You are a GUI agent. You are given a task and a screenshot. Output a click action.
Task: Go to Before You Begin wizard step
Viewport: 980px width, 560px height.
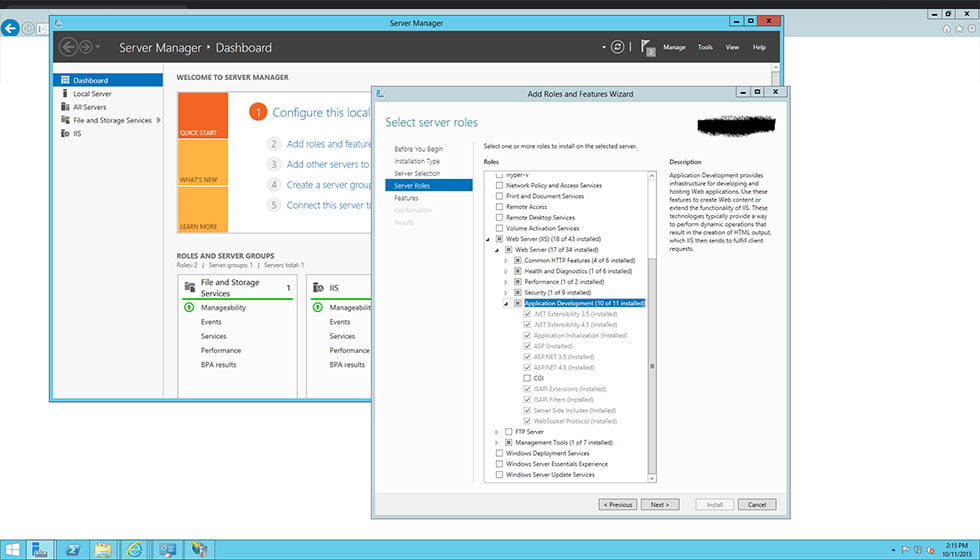[419, 149]
